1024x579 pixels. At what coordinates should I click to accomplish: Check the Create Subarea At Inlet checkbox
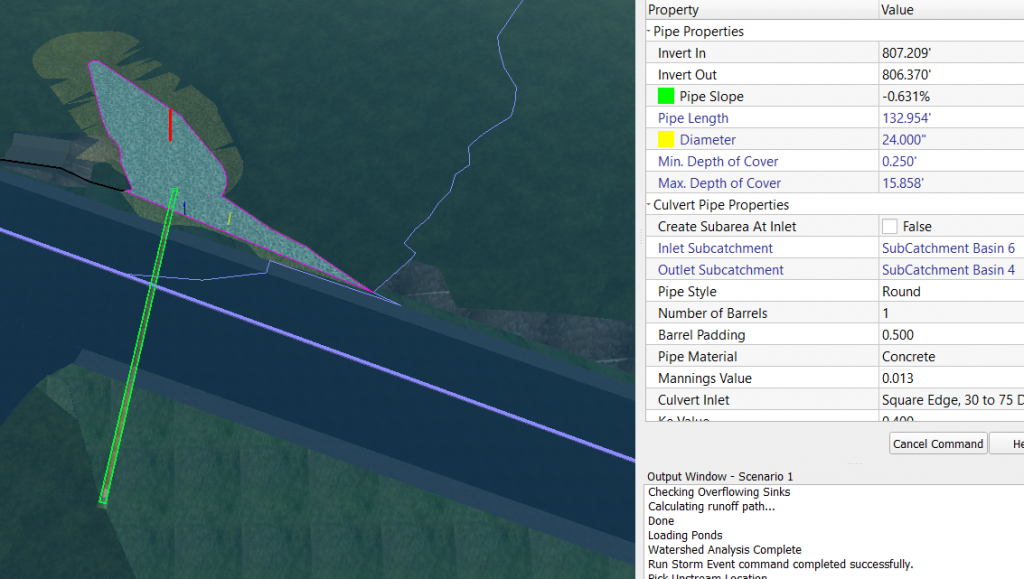click(889, 227)
